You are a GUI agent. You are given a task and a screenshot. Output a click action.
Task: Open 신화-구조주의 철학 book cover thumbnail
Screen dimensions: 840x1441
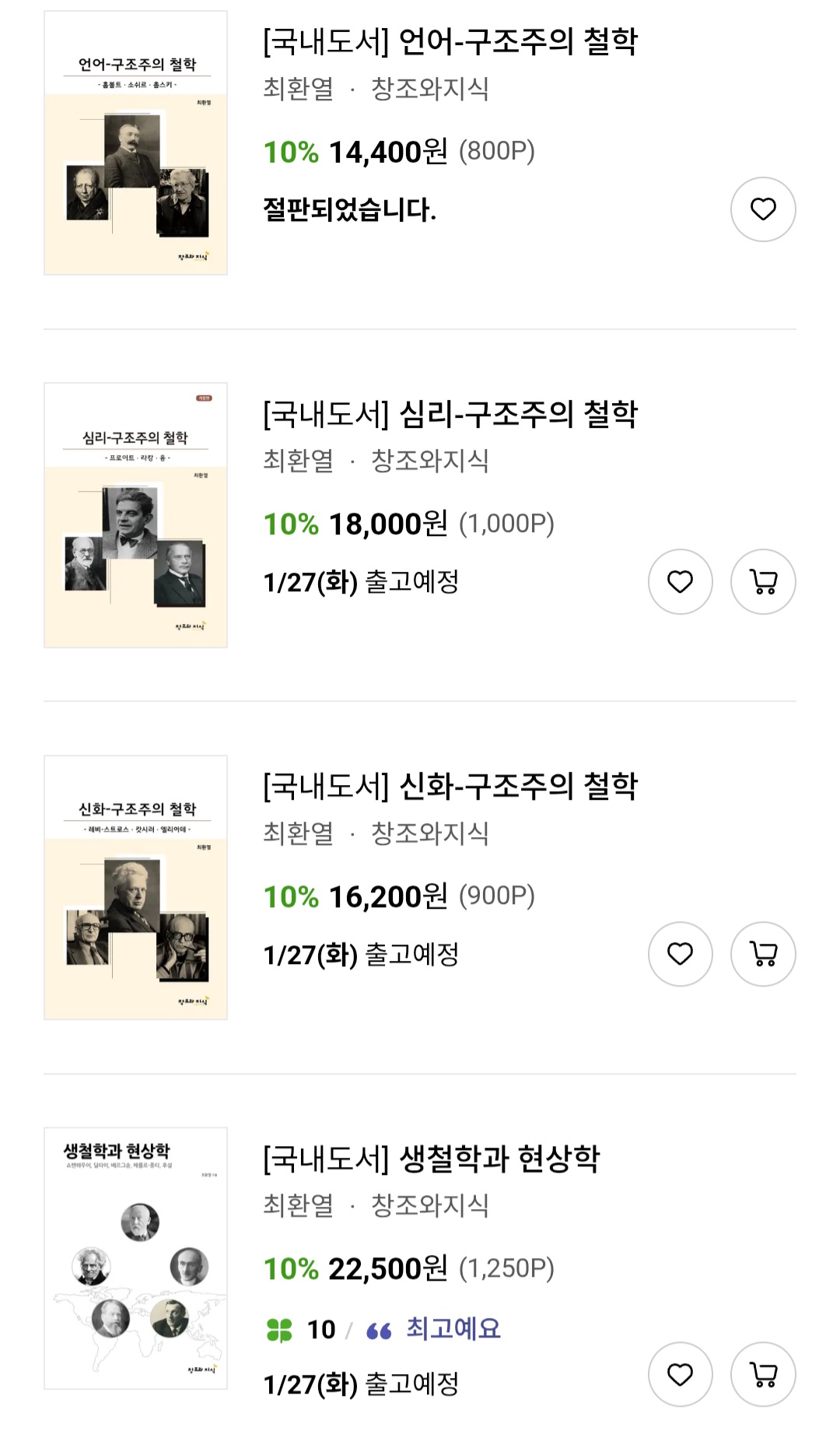click(136, 888)
